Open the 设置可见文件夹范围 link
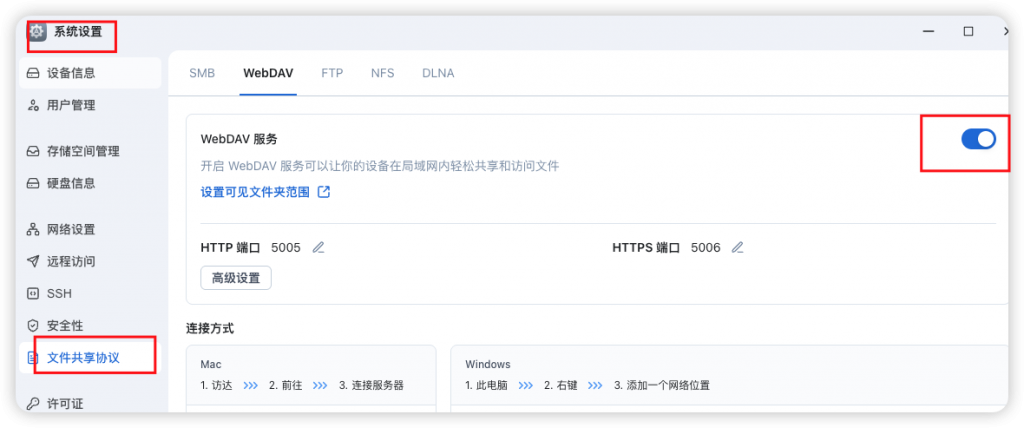 coord(255,192)
